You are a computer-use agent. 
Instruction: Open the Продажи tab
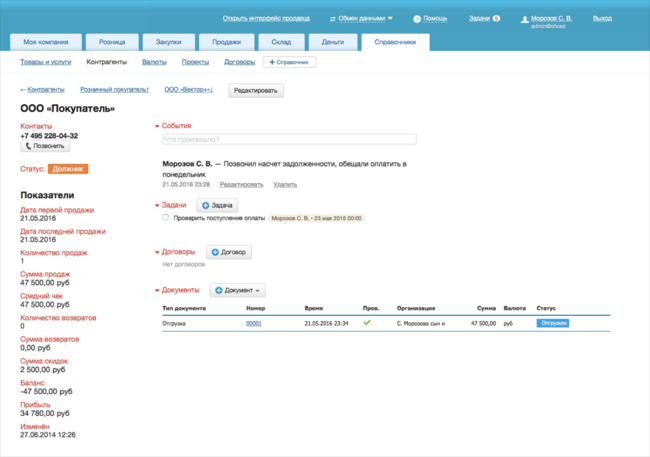[x=226, y=42]
